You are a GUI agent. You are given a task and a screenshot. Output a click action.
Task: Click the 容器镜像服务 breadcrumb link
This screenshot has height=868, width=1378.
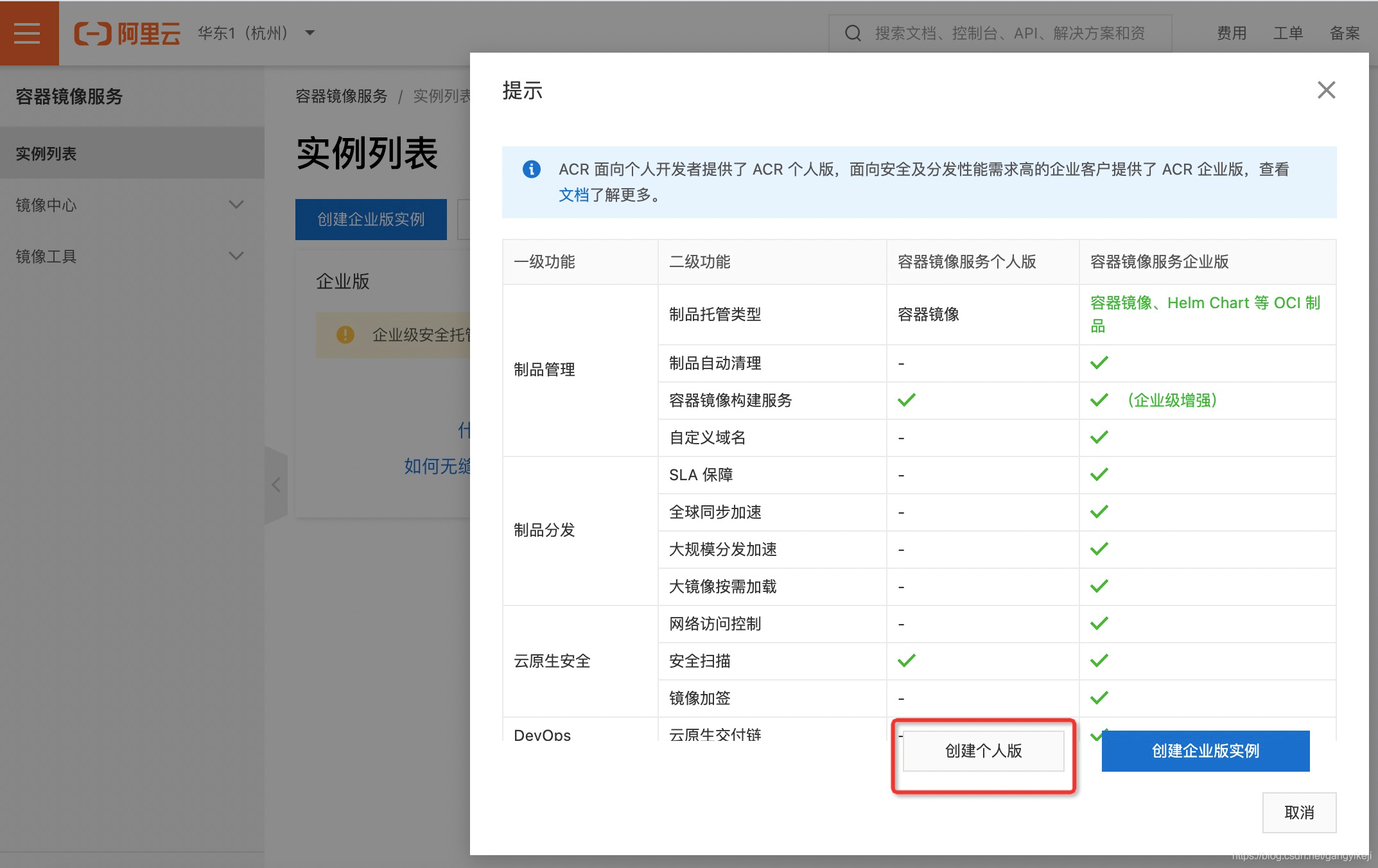tap(342, 96)
